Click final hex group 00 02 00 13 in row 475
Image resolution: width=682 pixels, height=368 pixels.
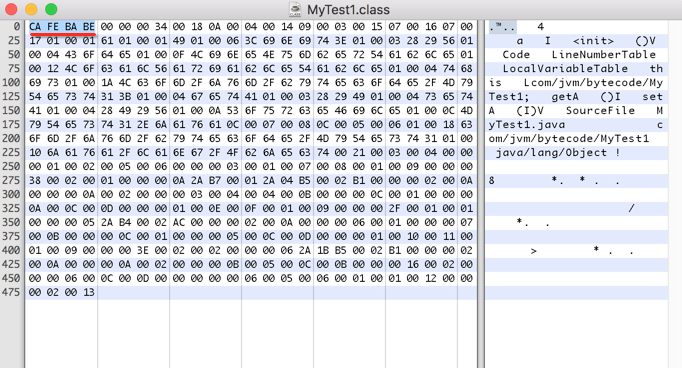pyautogui.click(x=62, y=292)
